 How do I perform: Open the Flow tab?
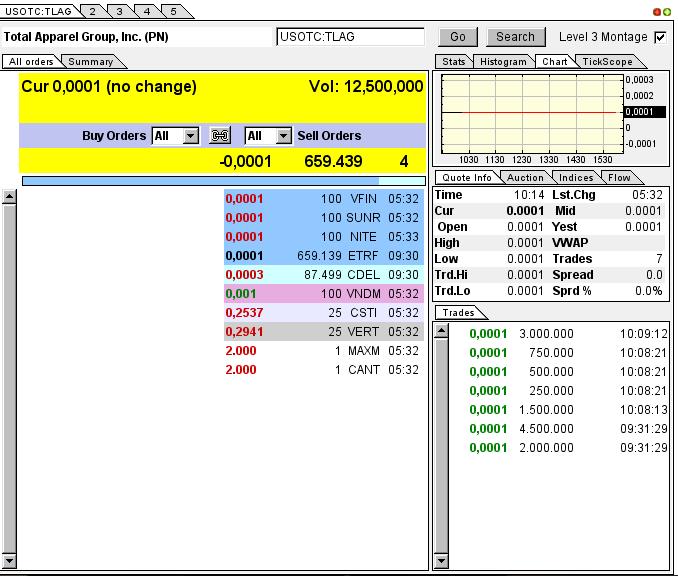point(619,178)
